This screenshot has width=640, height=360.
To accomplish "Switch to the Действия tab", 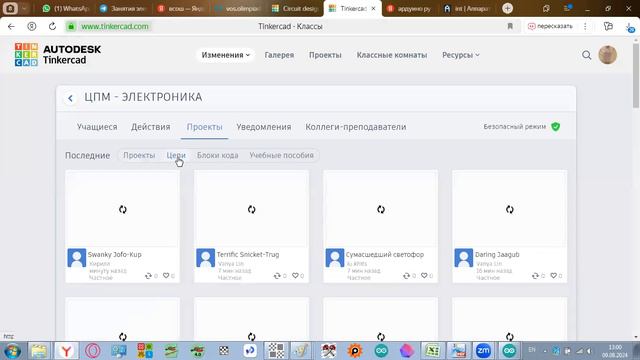I will tap(151, 127).
